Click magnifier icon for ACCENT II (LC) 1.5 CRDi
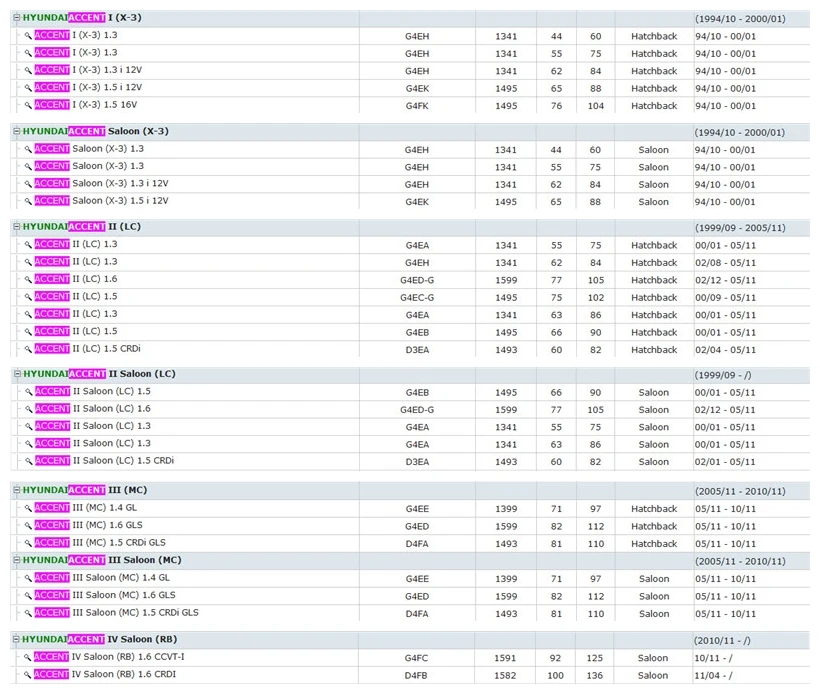Viewport: 820px width, 694px height. pos(28,349)
